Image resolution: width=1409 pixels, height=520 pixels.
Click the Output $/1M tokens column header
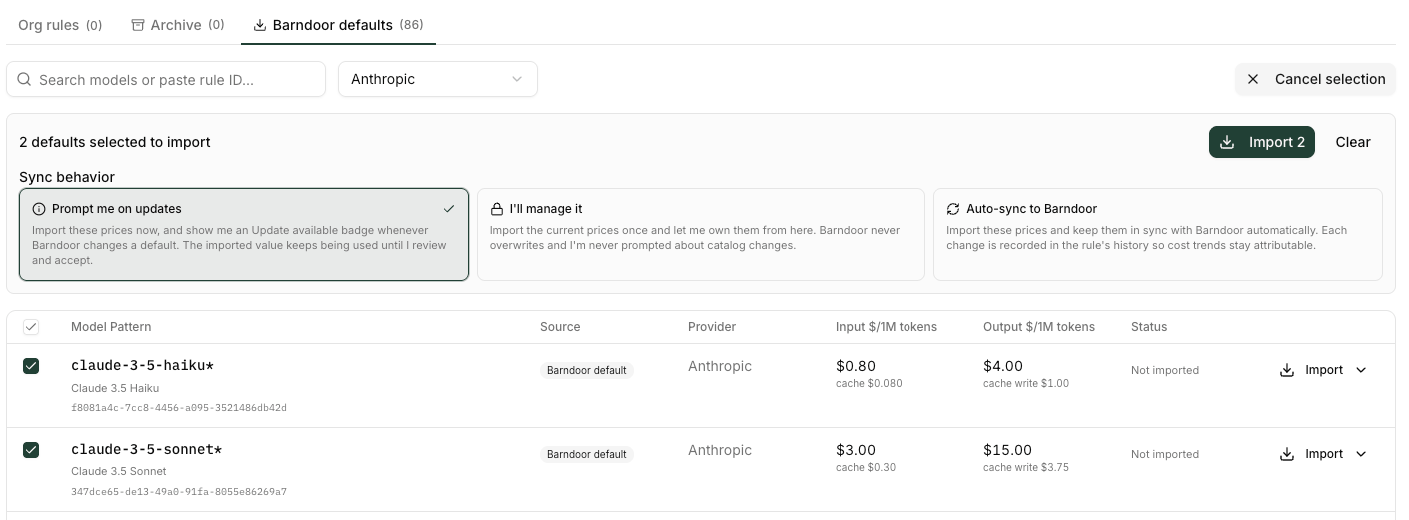tap(1039, 327)
